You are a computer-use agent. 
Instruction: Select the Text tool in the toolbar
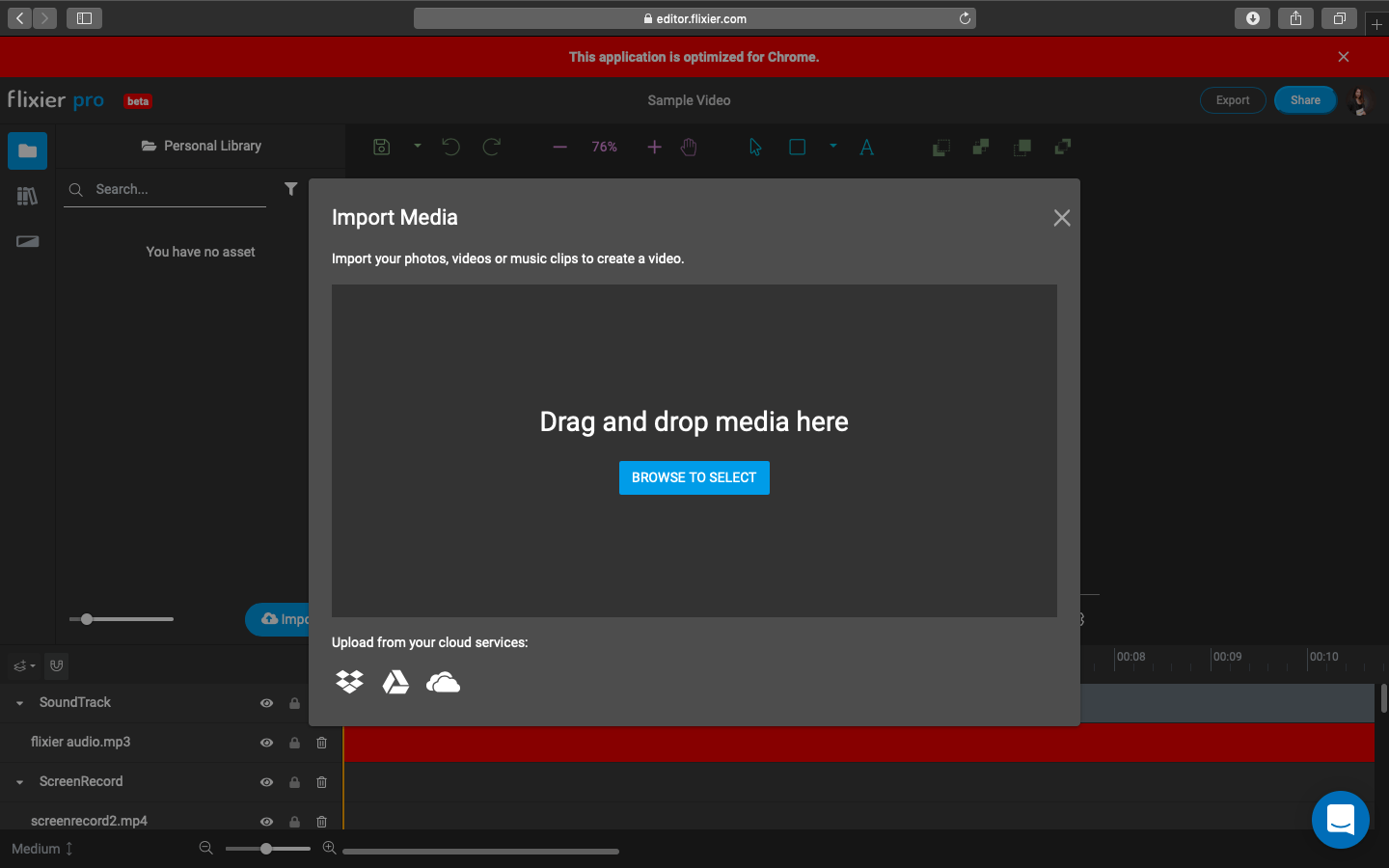[866, 148]
